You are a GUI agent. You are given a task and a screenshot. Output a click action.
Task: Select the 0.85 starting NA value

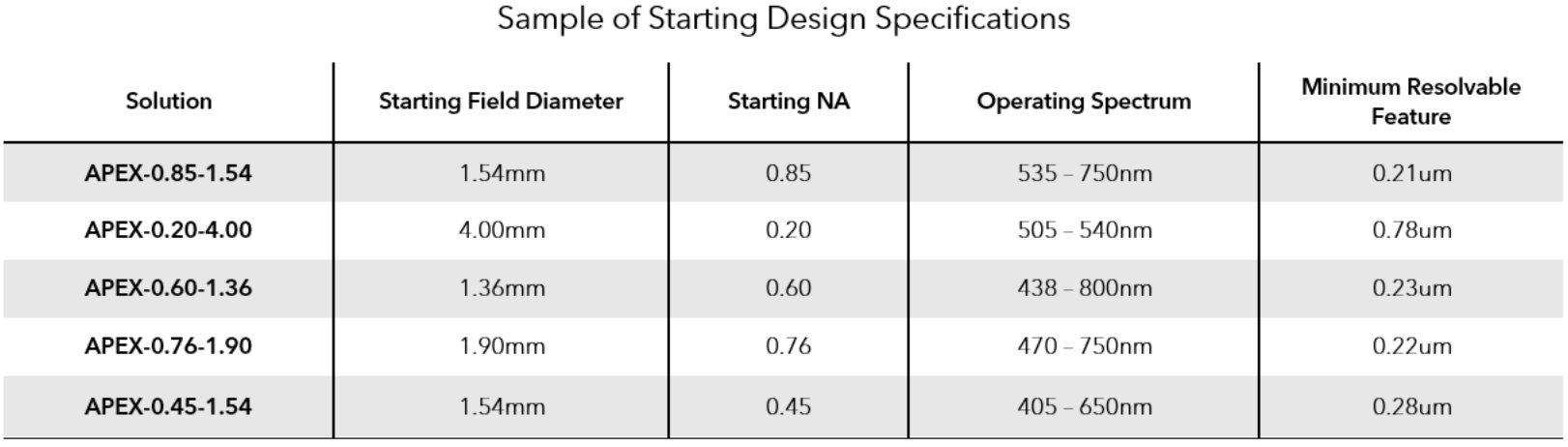point(788,174)
